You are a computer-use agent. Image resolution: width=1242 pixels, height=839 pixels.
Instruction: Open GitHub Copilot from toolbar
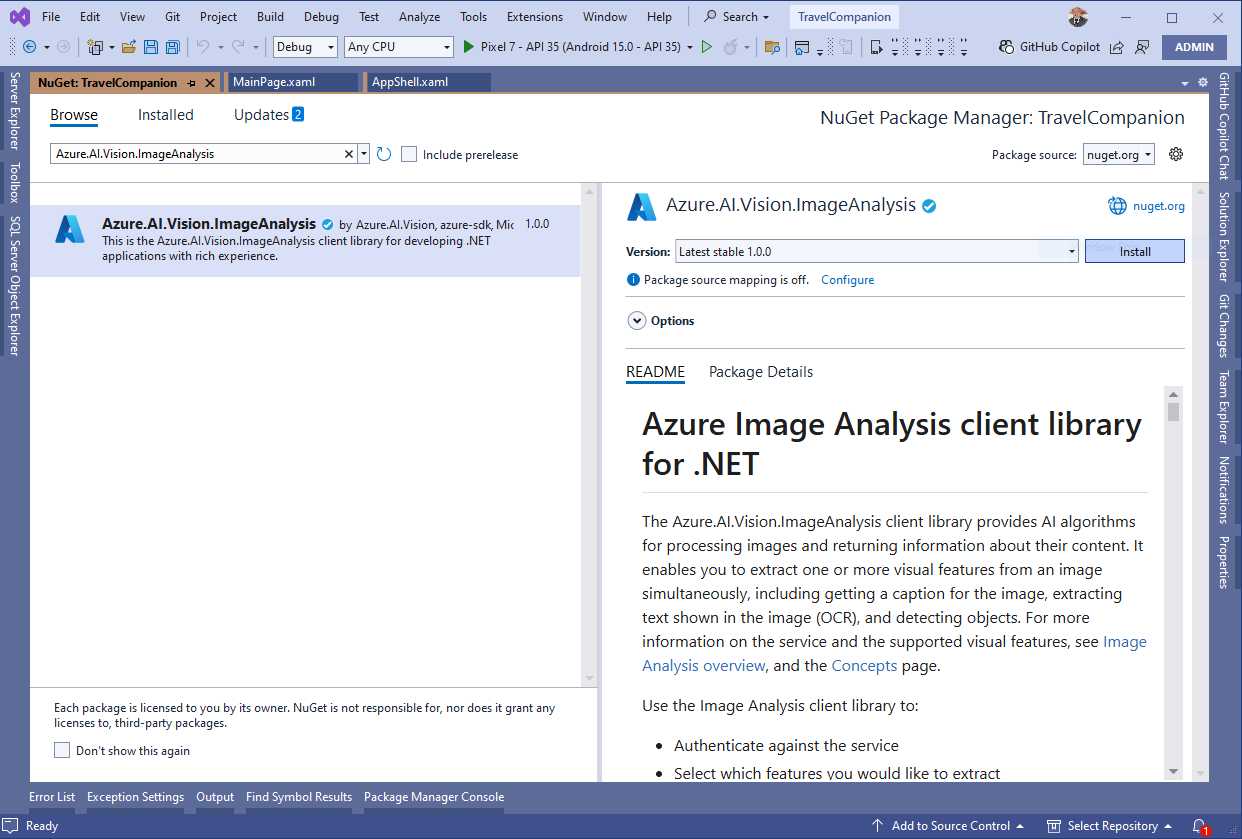pyautogui.click(x=1049, y=47)
